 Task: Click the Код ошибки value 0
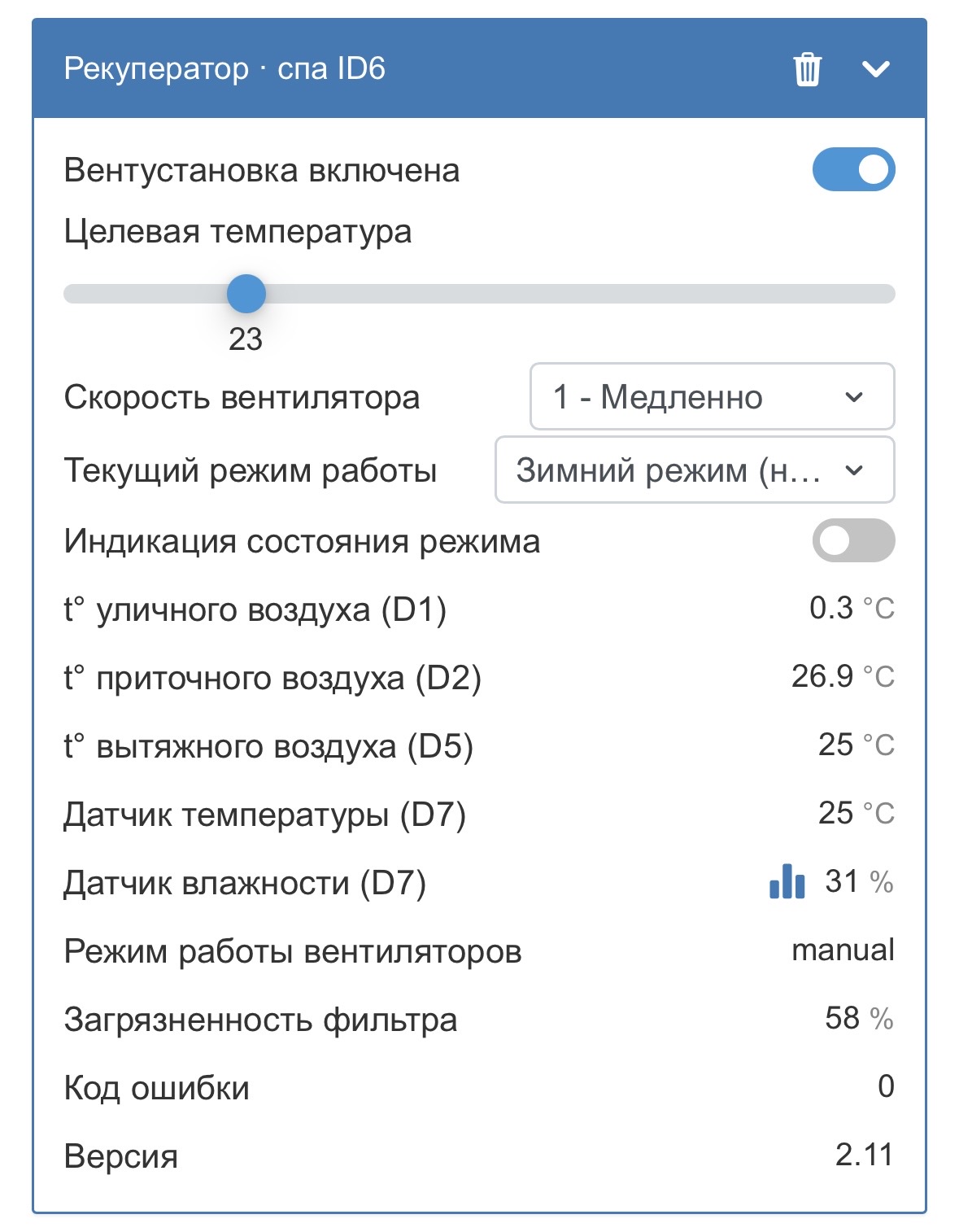tap(886, 1086)
